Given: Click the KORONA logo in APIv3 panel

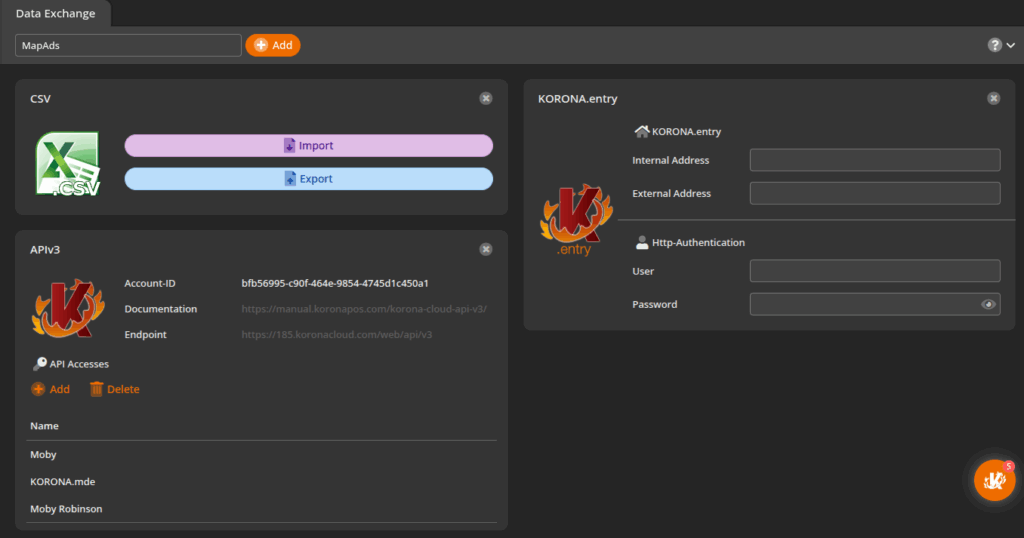Looking at the screenshot, I should (68, 308).
